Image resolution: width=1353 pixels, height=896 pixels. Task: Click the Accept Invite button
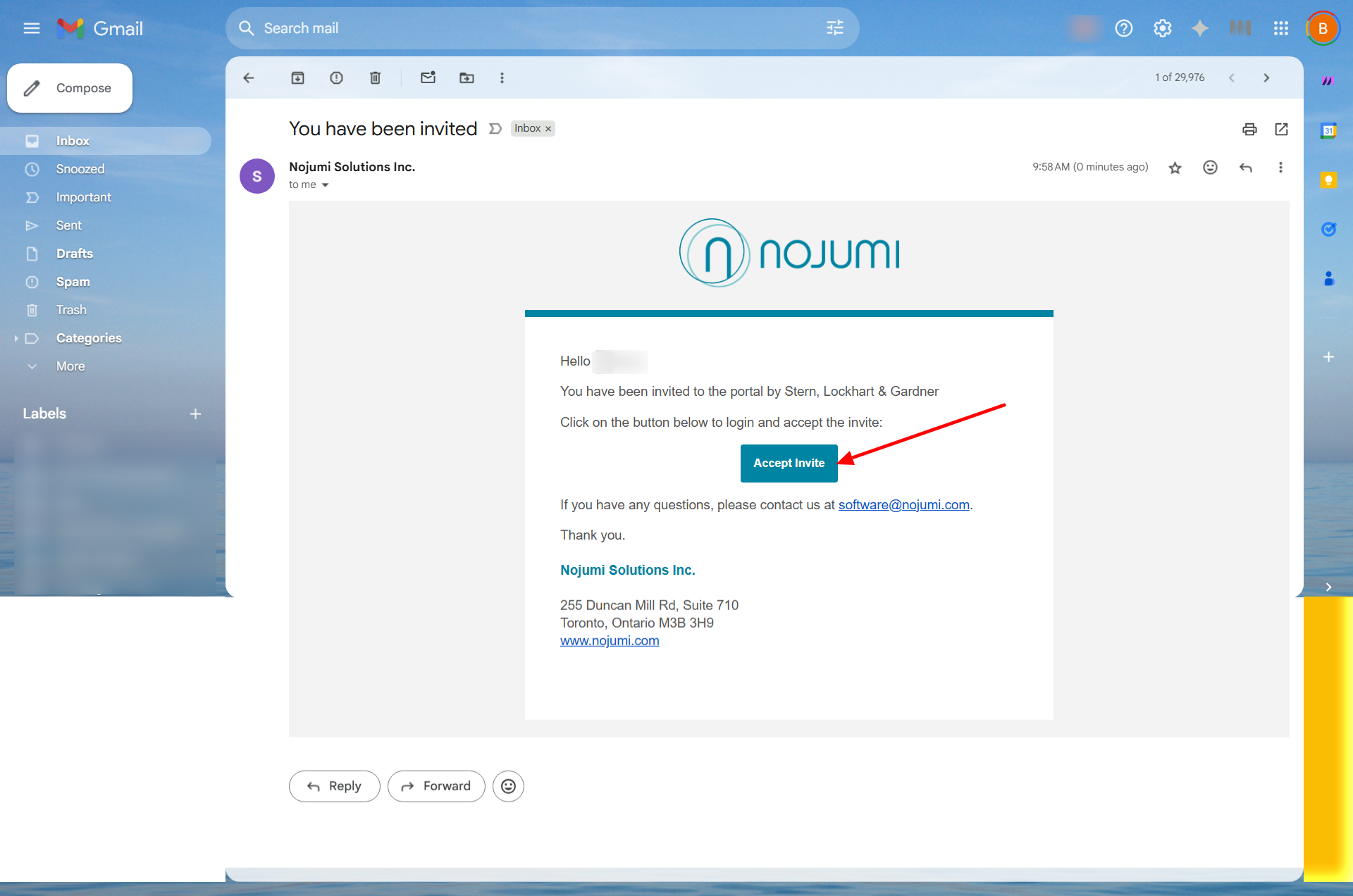789,463
